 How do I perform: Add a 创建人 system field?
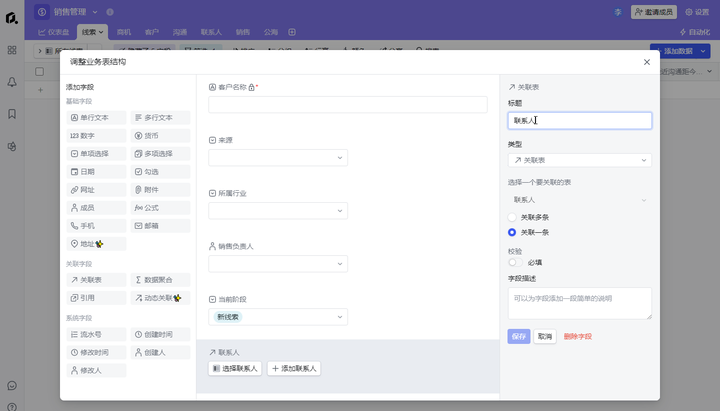pos(160,352)
